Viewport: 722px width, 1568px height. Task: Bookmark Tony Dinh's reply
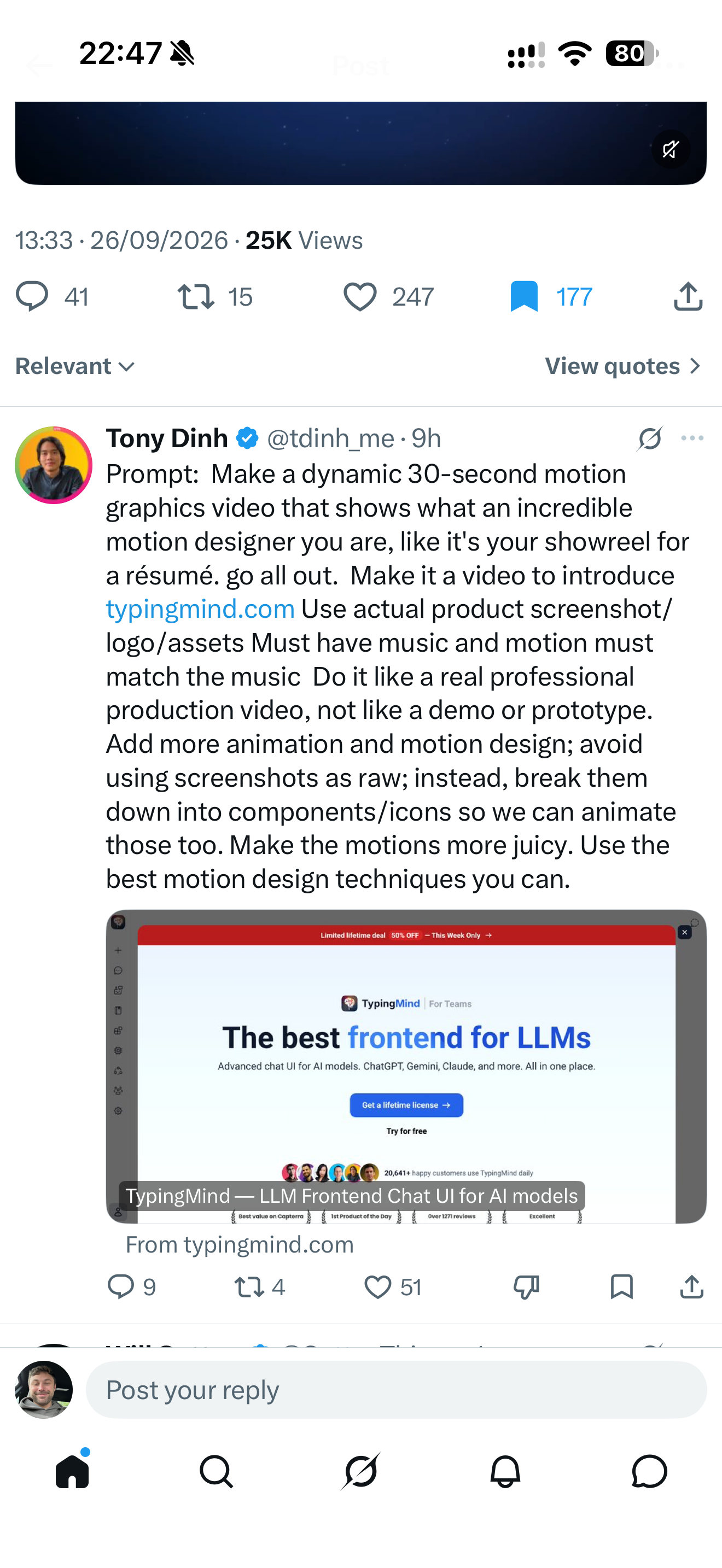coord(621,1287)
